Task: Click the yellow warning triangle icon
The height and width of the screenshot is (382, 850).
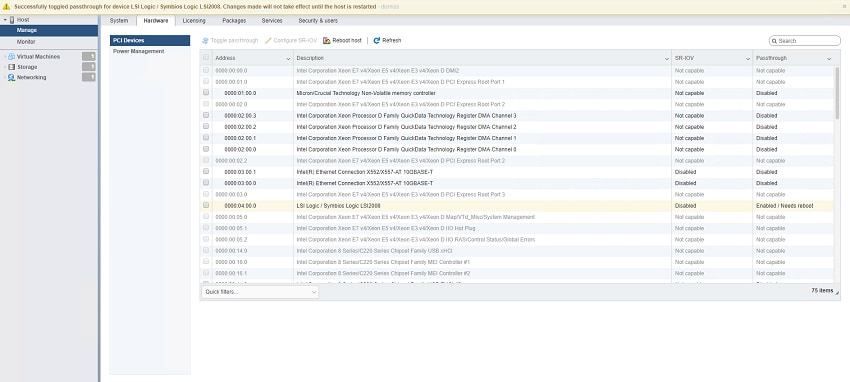Action: [6, 7]
